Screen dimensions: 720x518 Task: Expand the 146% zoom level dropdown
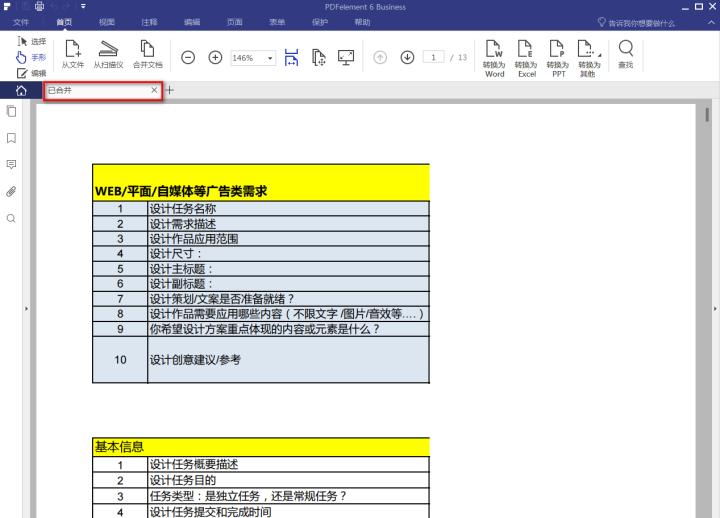tap(270, 58)
